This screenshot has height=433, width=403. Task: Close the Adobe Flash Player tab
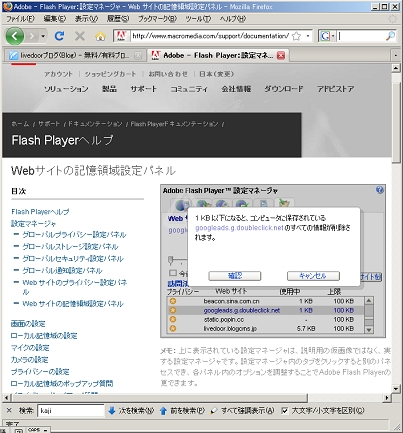(x=281, y=55)
